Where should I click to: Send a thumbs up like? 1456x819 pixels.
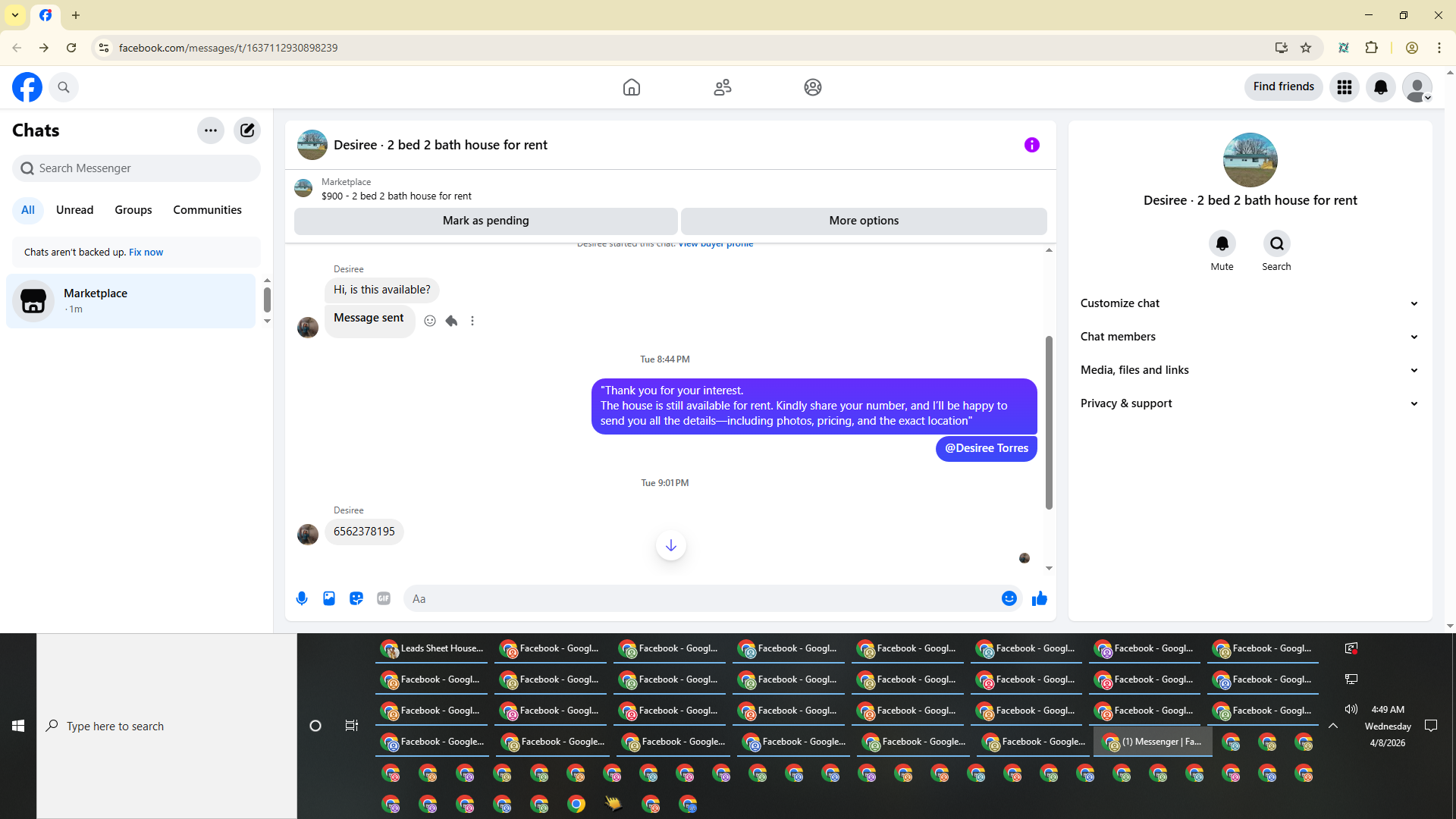tap(1039, 598)
